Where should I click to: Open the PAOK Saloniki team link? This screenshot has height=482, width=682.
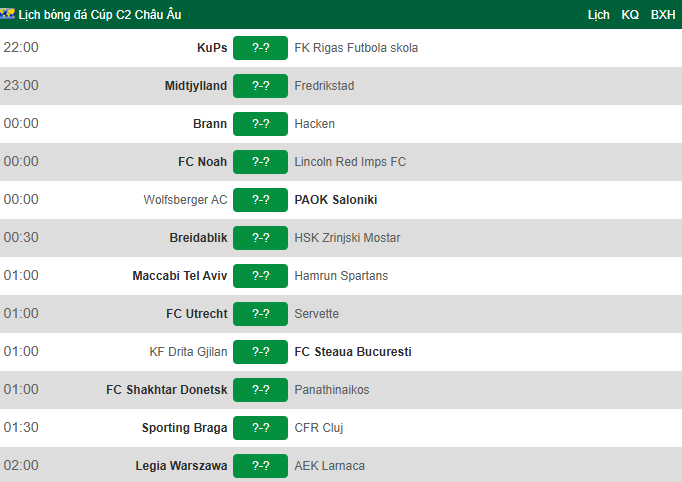[336, 200]
